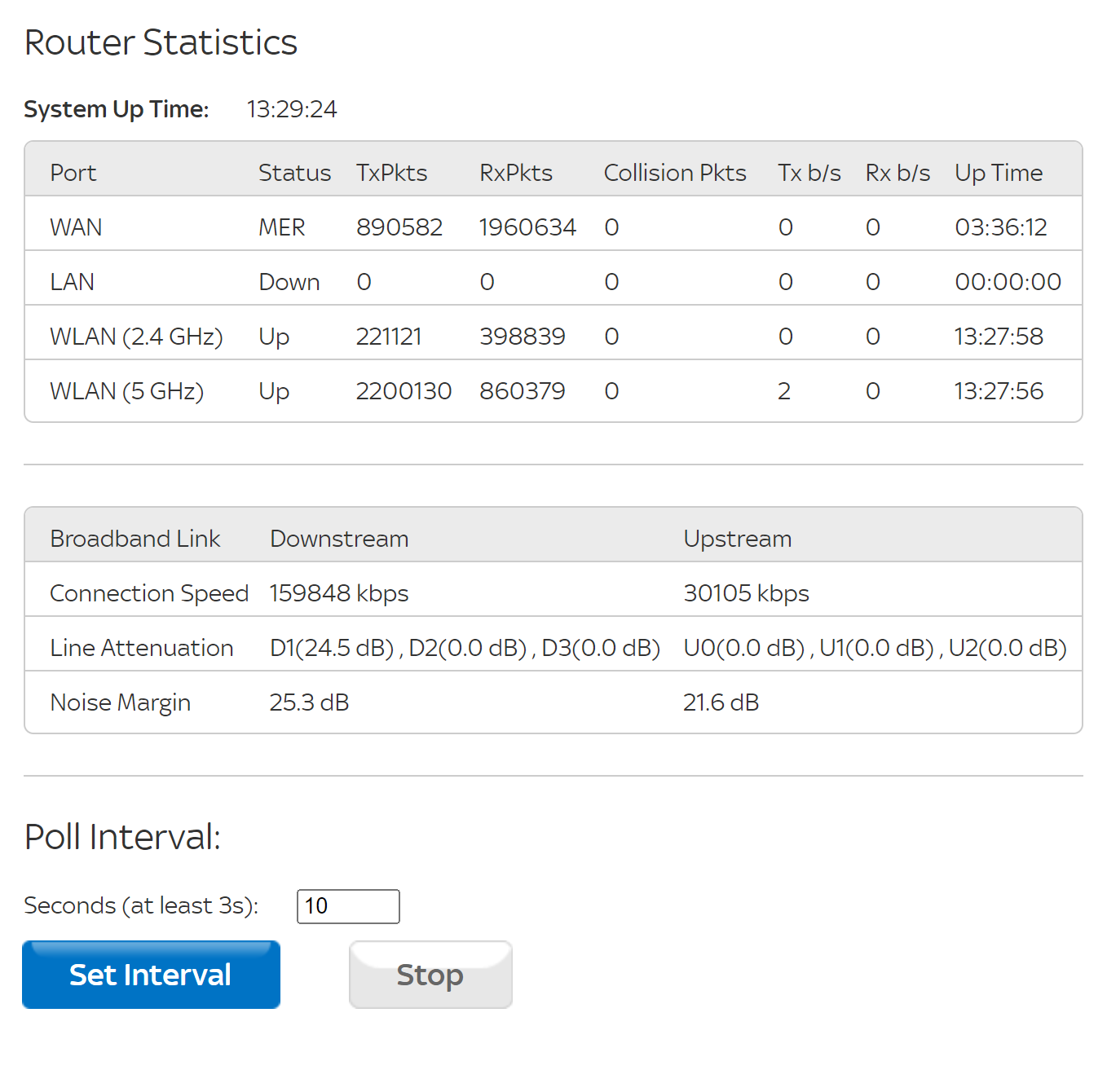The image size is (1107, 1092).
Task: Click the Router Statistics page title
Action: click(x=161, y=42)
